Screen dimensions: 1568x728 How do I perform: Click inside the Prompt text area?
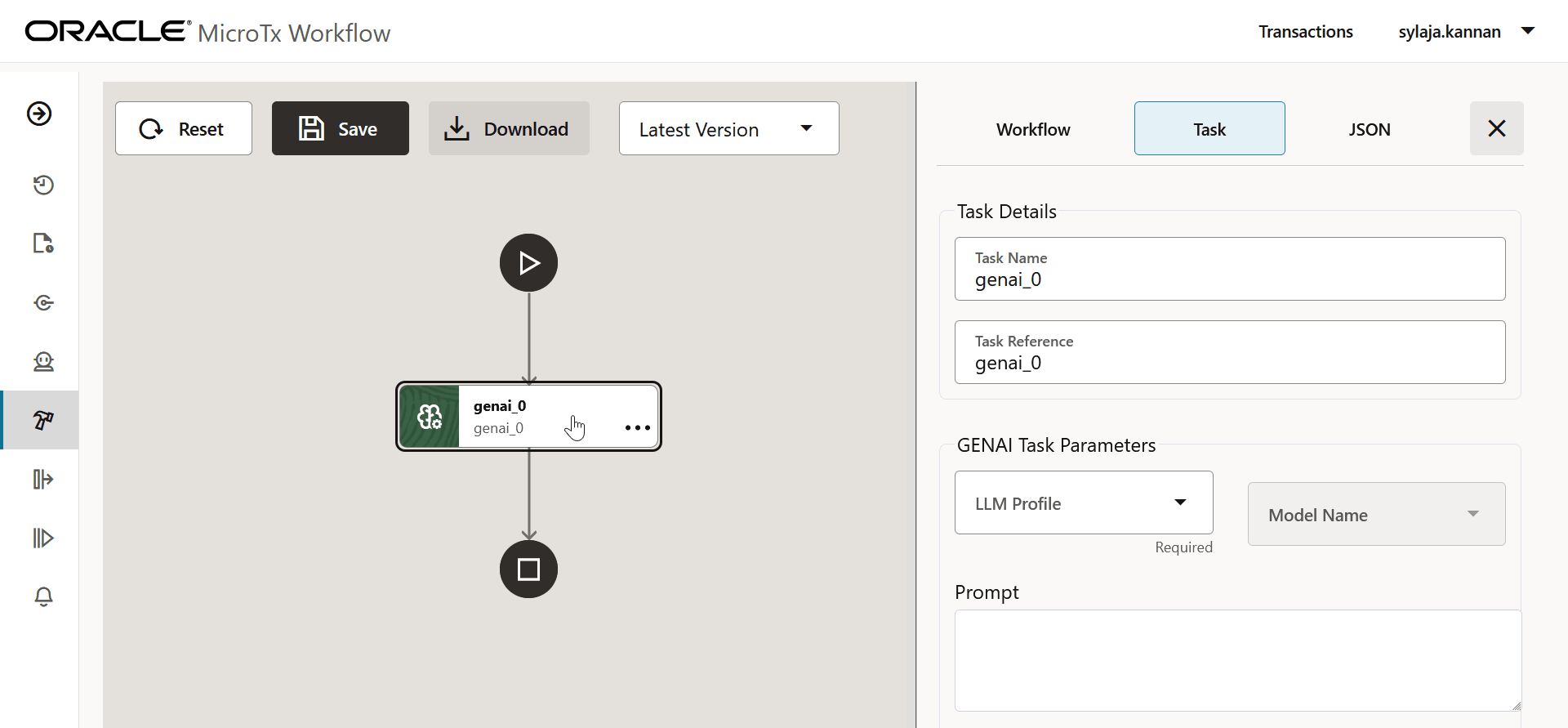[x=1238, y=660]
